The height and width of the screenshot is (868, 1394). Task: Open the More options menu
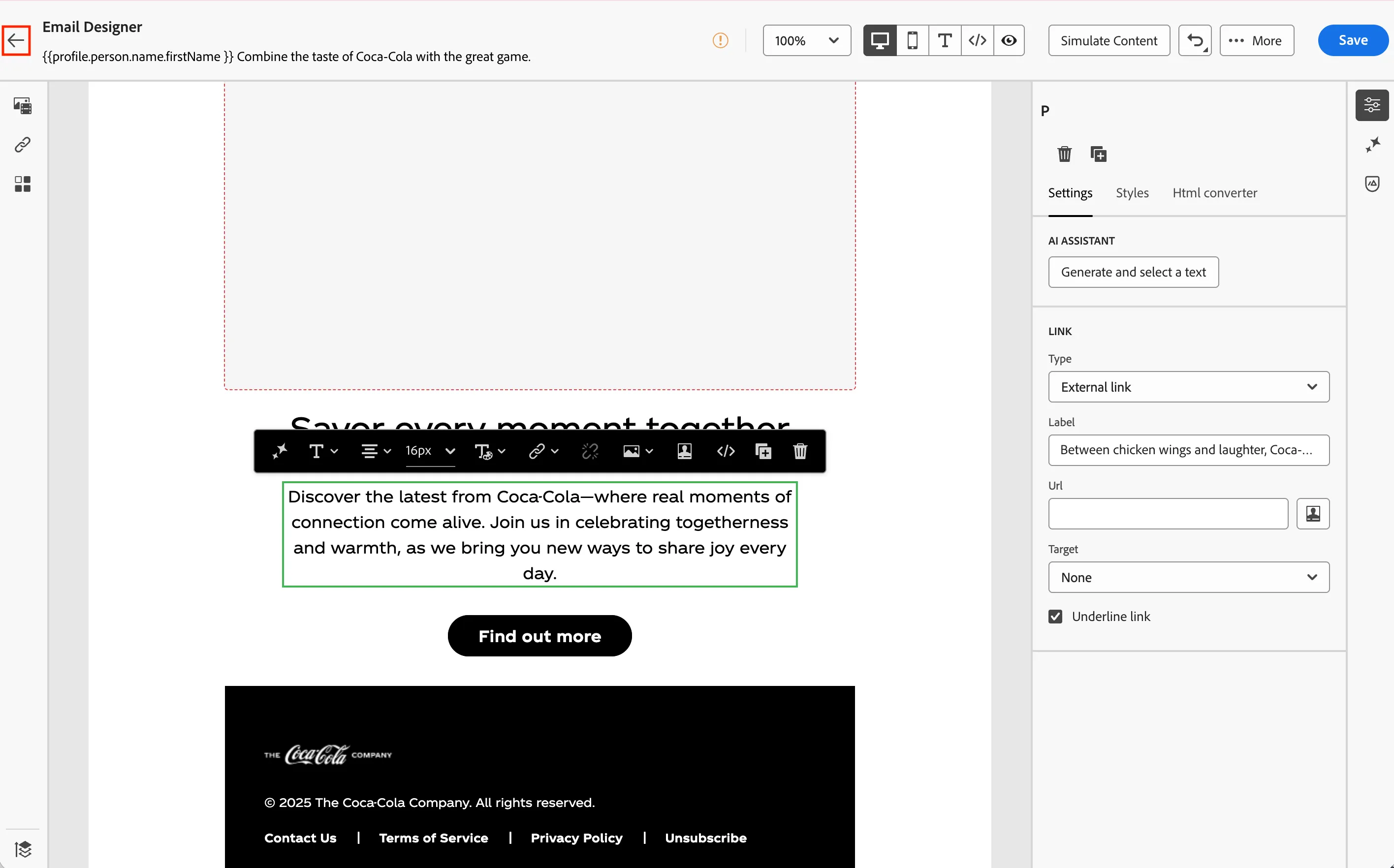point(1256,40)
